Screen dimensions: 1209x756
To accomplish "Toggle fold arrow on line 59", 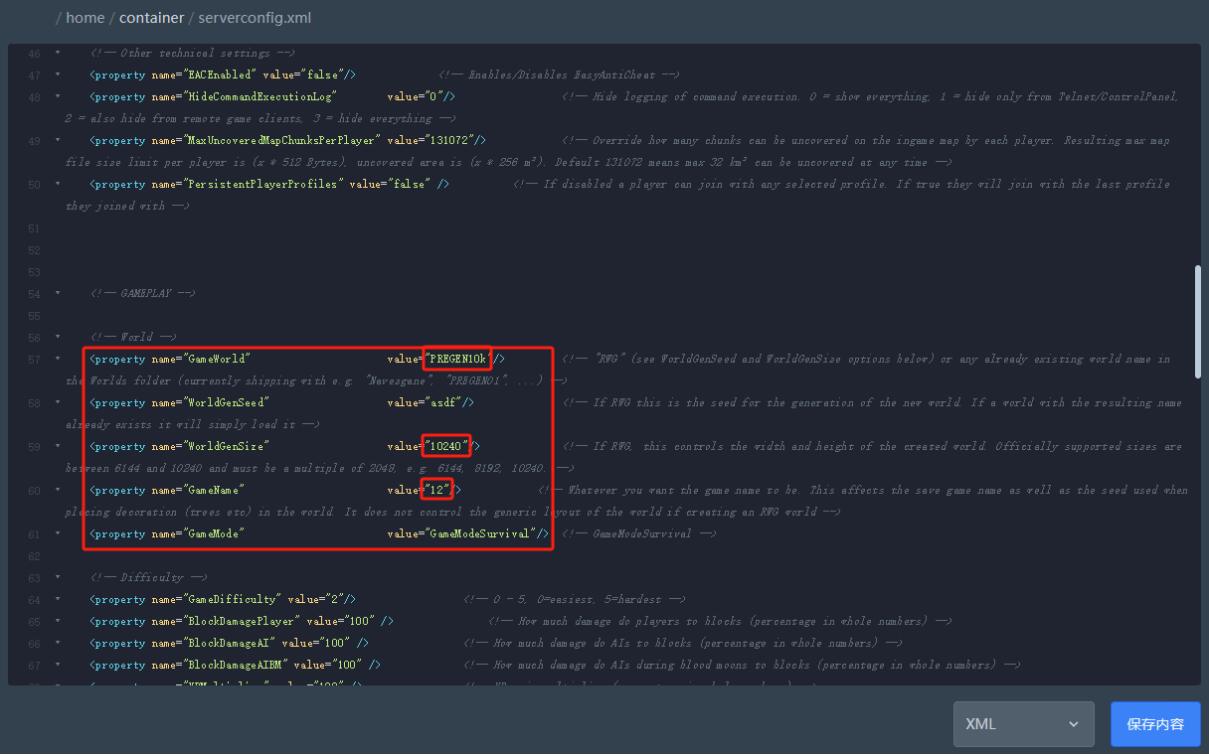I will [x=57, y=446].
